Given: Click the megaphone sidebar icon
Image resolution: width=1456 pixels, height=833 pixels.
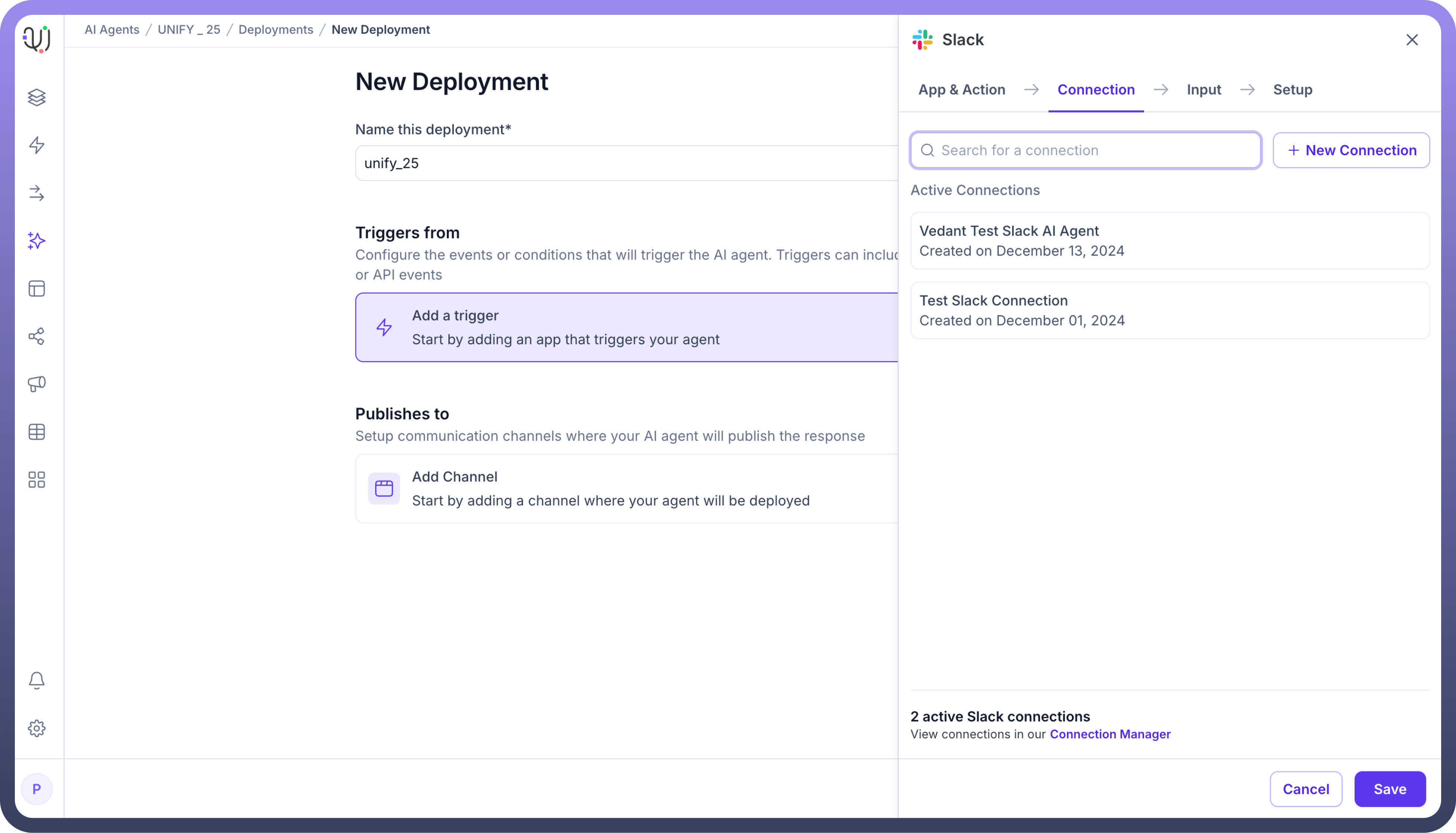Looking at the screenshot, I should (37, 384).
